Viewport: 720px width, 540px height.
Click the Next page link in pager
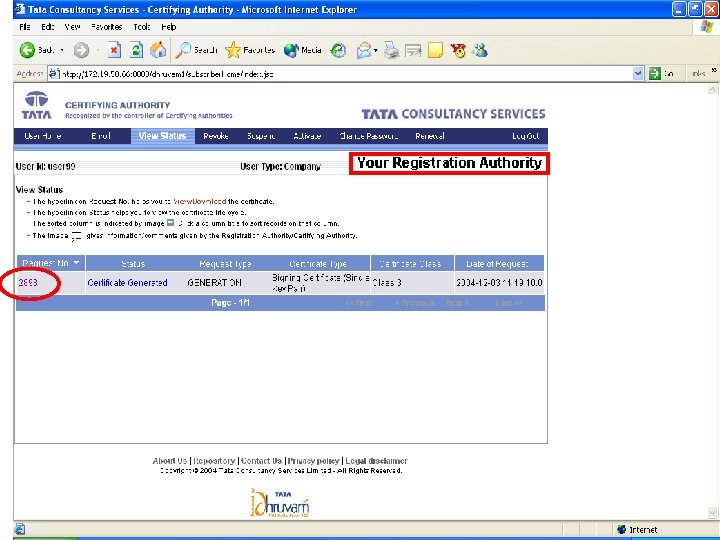(x=457, y=303)
